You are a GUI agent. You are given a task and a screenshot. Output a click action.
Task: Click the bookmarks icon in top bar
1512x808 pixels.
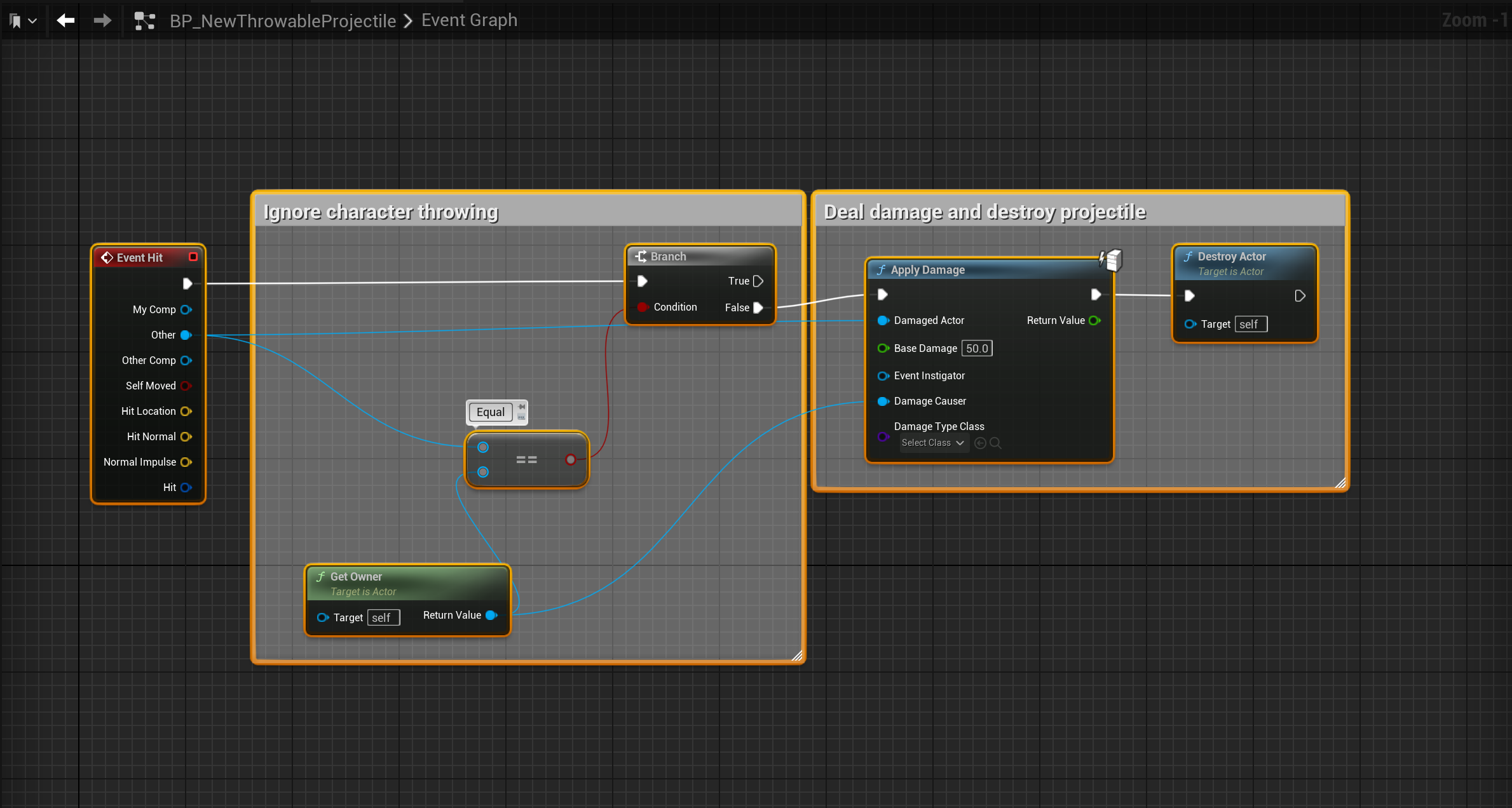click(16, 21)
